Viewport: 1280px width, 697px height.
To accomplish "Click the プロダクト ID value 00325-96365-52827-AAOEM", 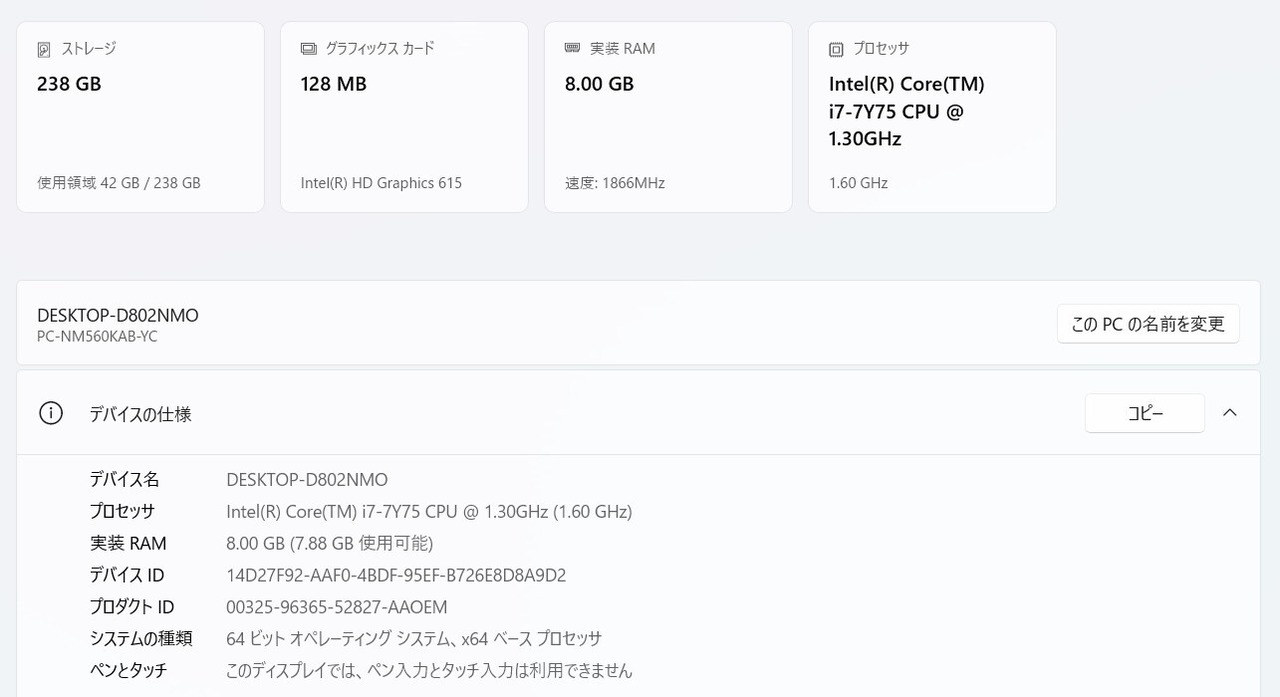I will [337, 607].
